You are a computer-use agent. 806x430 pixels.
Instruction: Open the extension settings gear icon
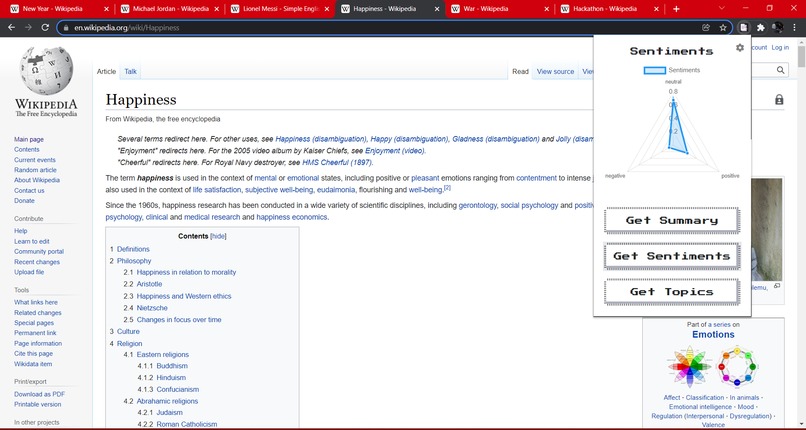point(740,48)
